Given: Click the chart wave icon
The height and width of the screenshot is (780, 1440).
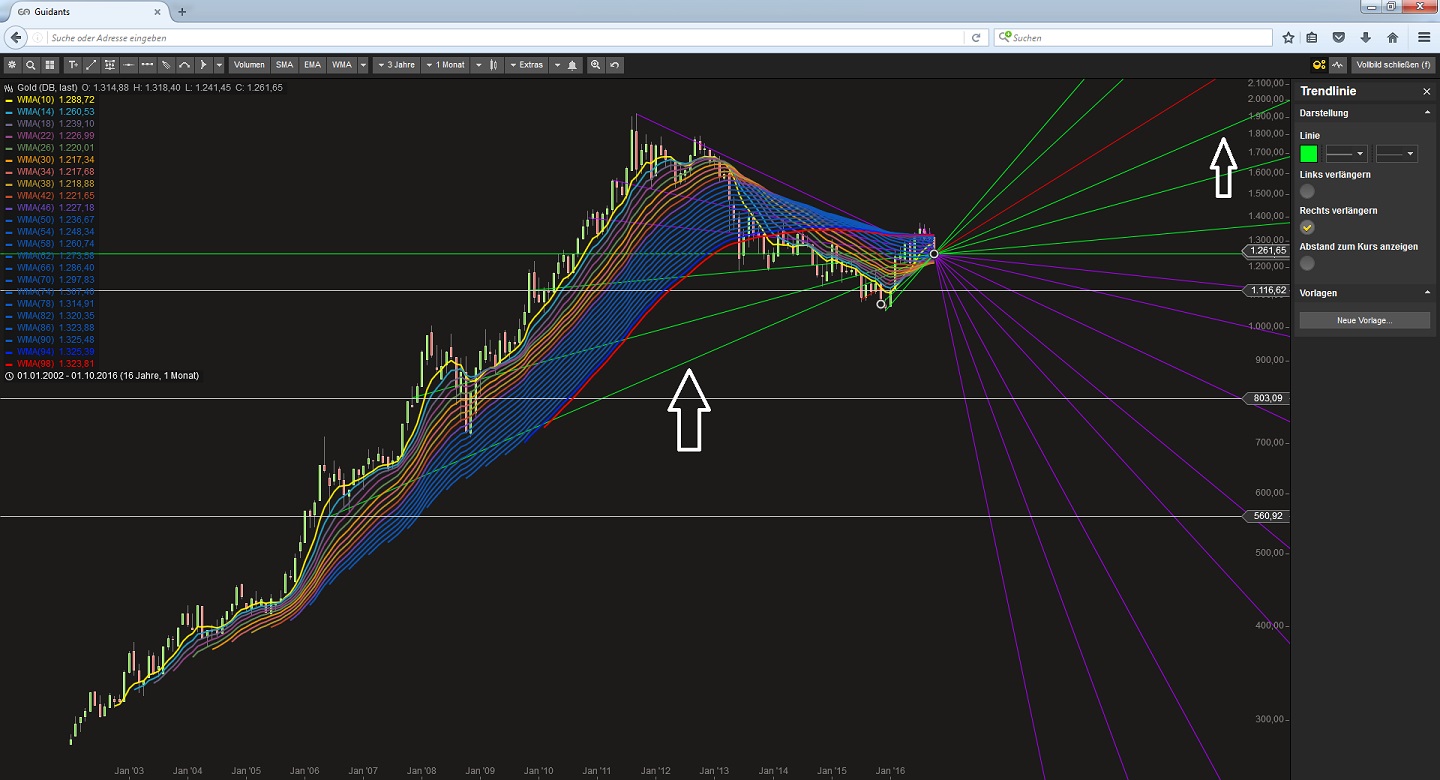Looking at the screenshot, I should 1338,65.
